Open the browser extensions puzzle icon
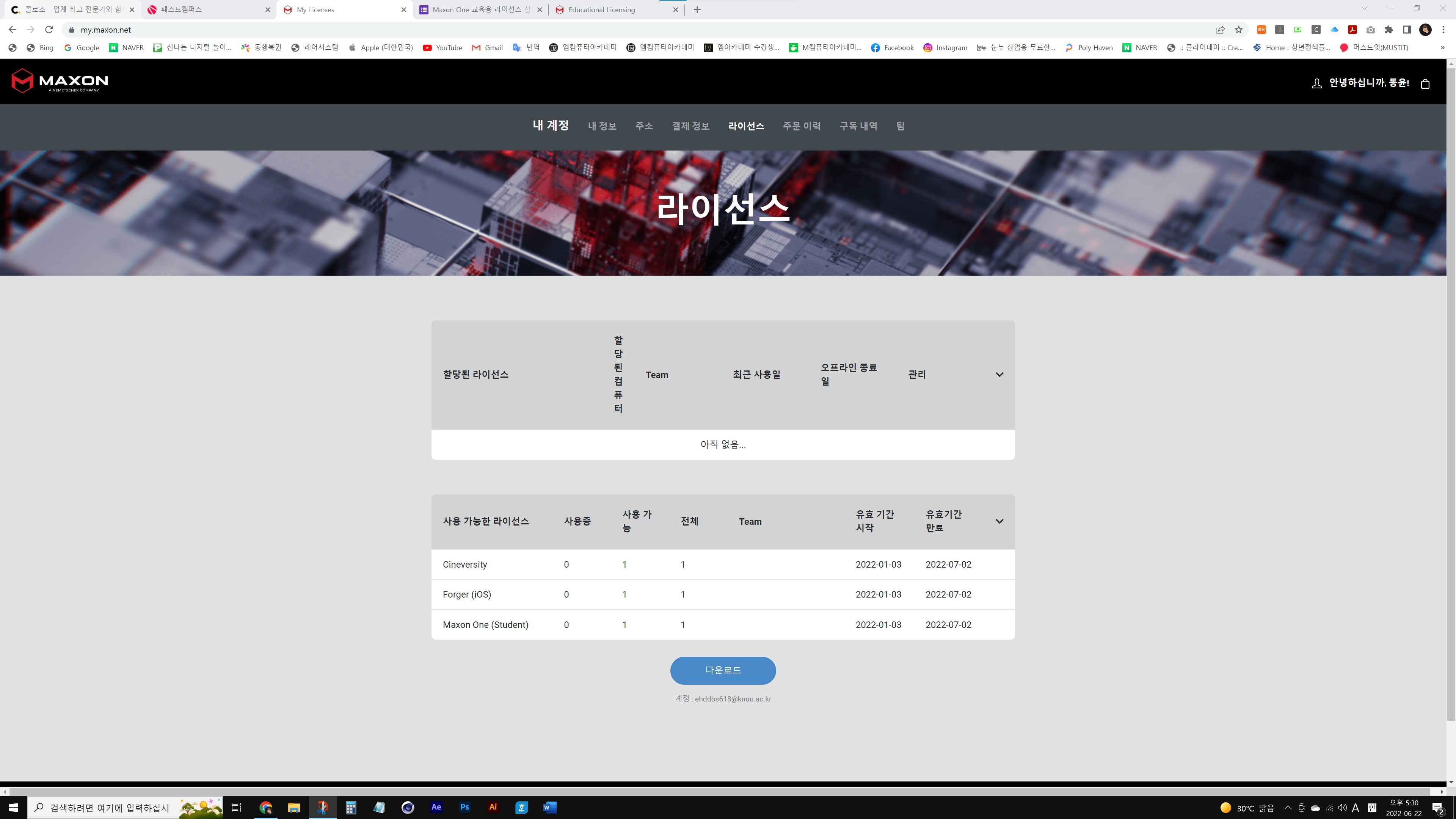Screen dimensions: 1456x819 pyautogui.click(x=1389, y=30)
